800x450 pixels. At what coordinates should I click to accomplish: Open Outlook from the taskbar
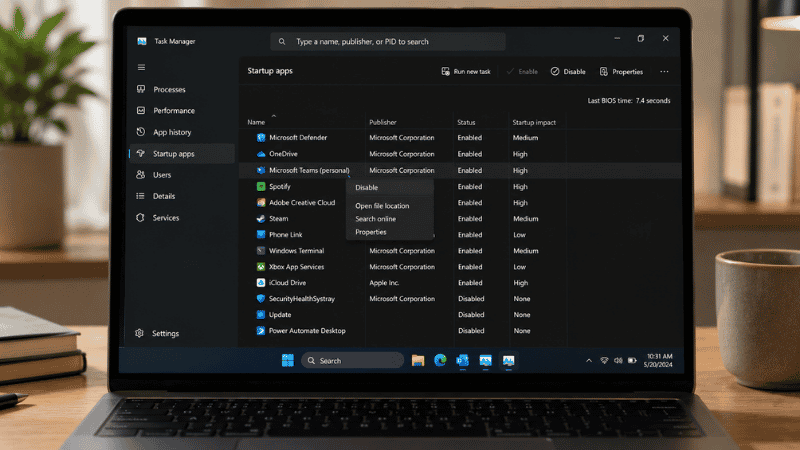tap(463, 360)
